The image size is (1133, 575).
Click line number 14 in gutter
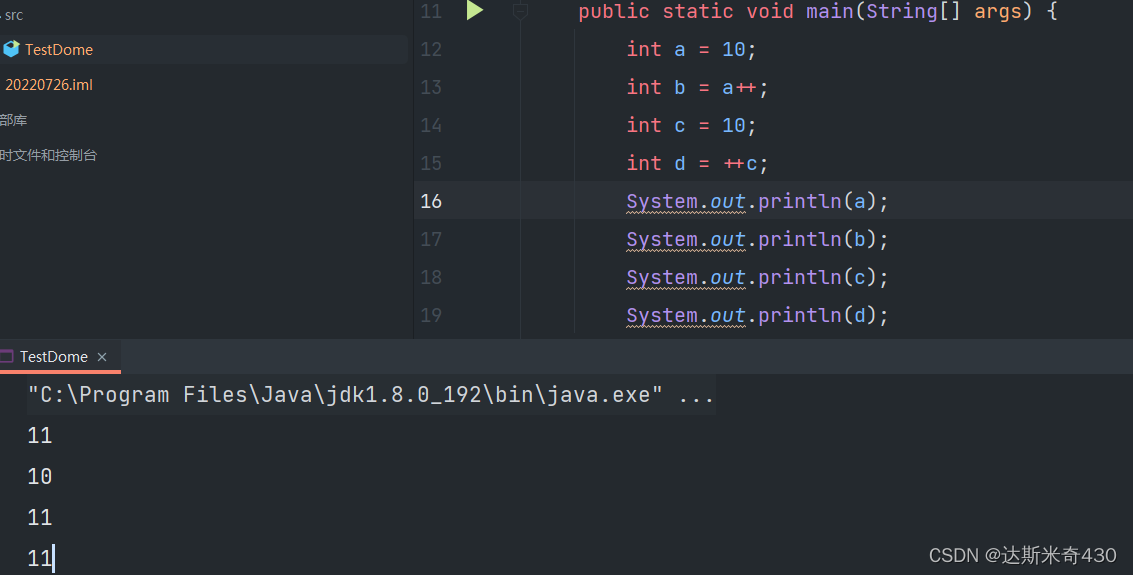431,125
